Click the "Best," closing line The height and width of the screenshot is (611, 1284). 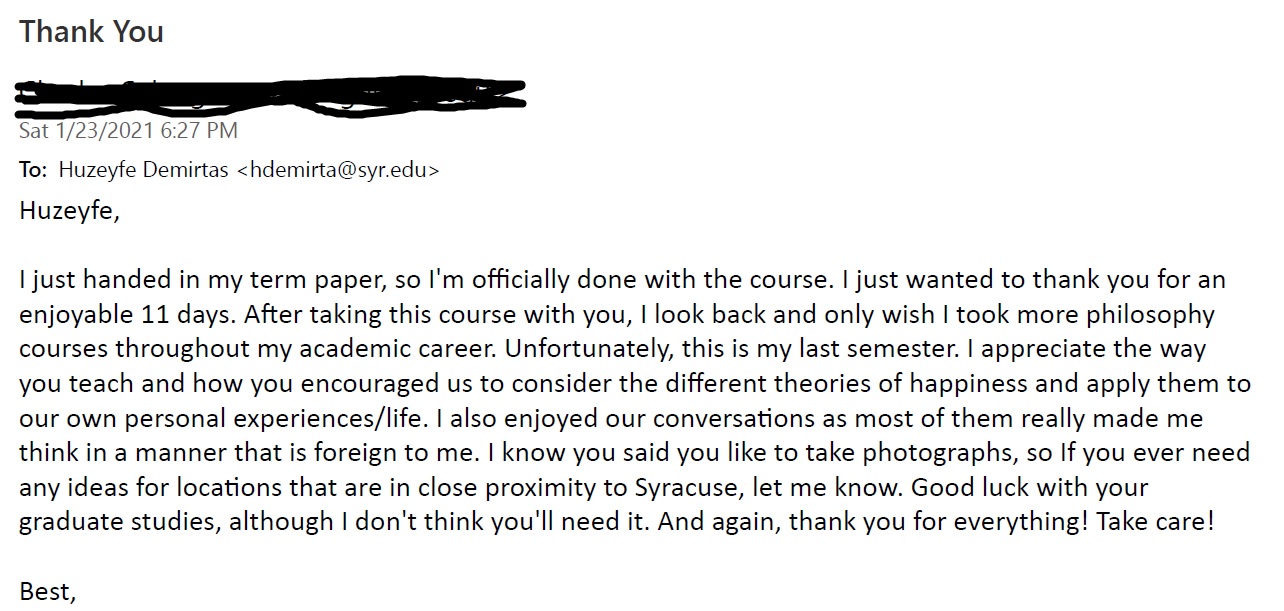(x=47, y=591)
